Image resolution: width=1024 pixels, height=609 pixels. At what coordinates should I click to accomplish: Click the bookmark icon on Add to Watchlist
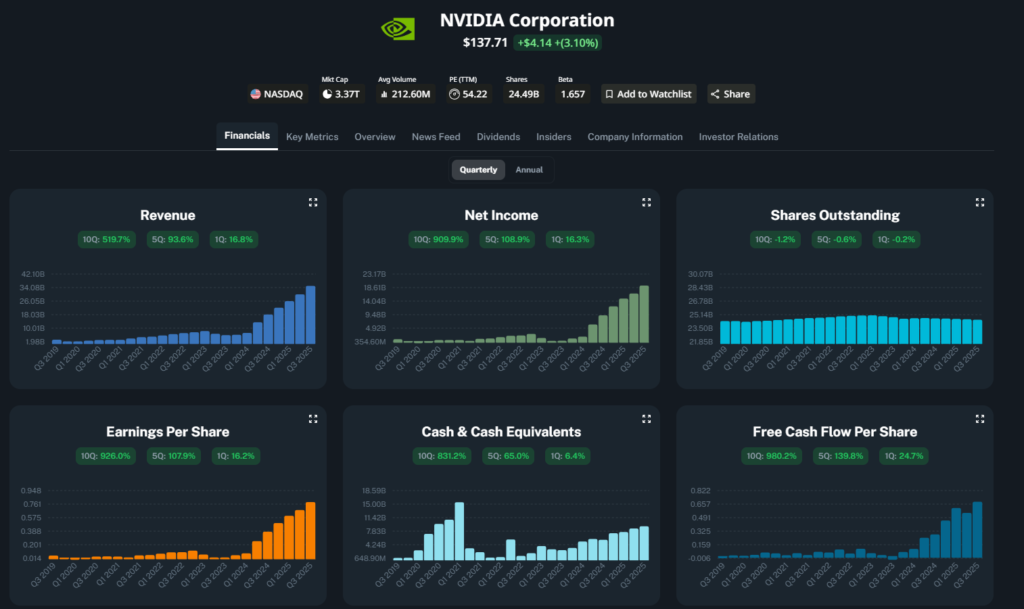tap(609, 94)
